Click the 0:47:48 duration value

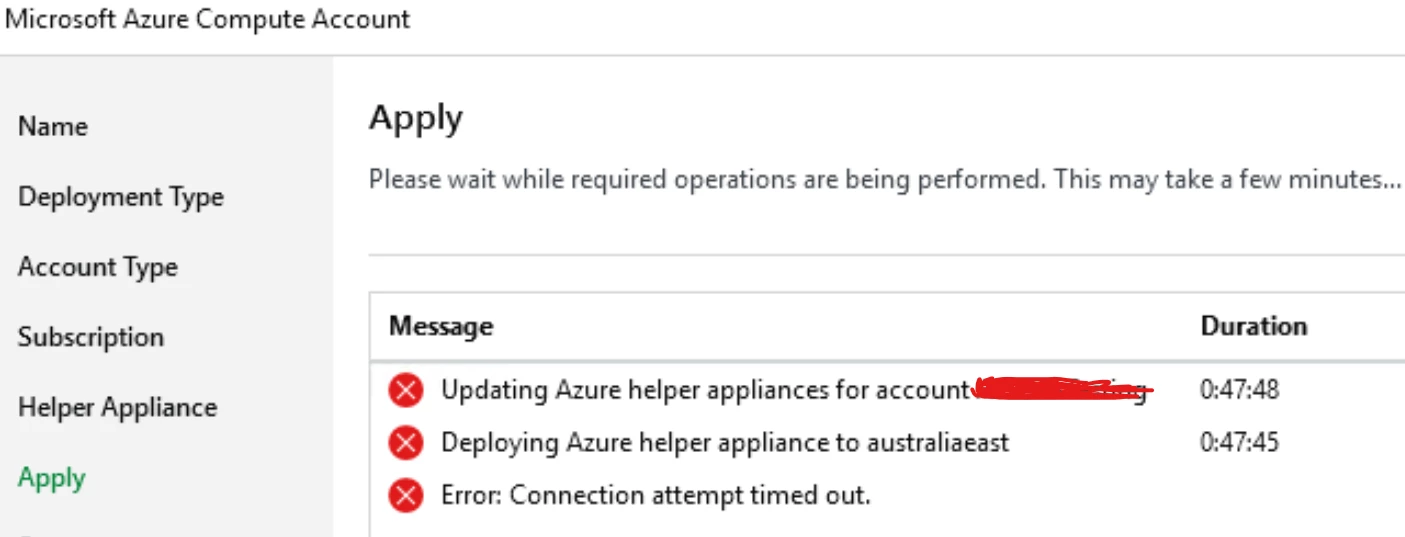(x=1239, y=390)
